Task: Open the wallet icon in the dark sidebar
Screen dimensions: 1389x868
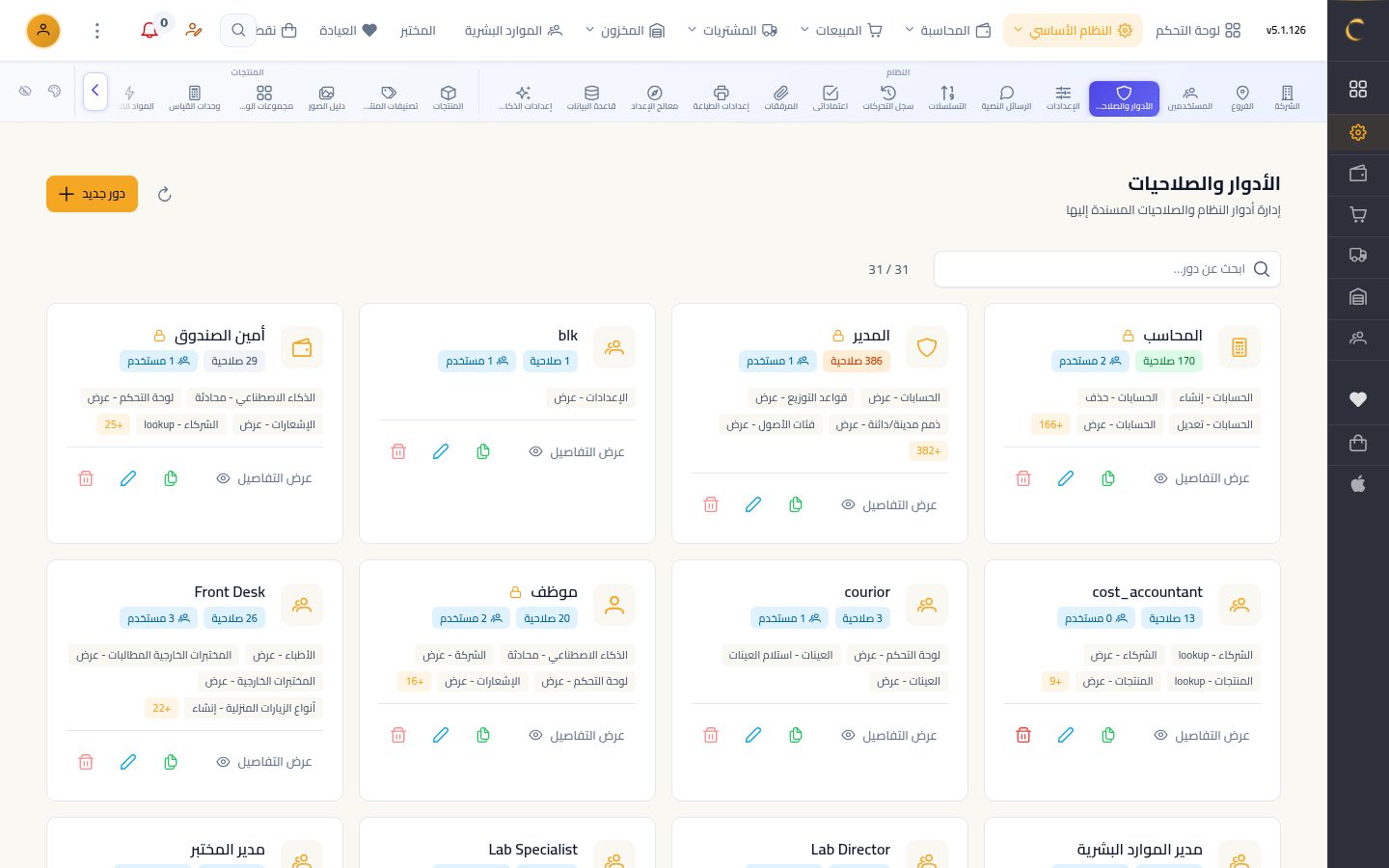Action: (1358, 174)
